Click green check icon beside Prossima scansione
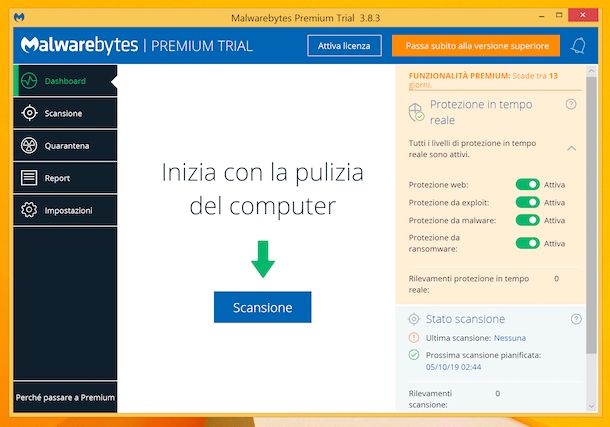 [x=414, y=355]
